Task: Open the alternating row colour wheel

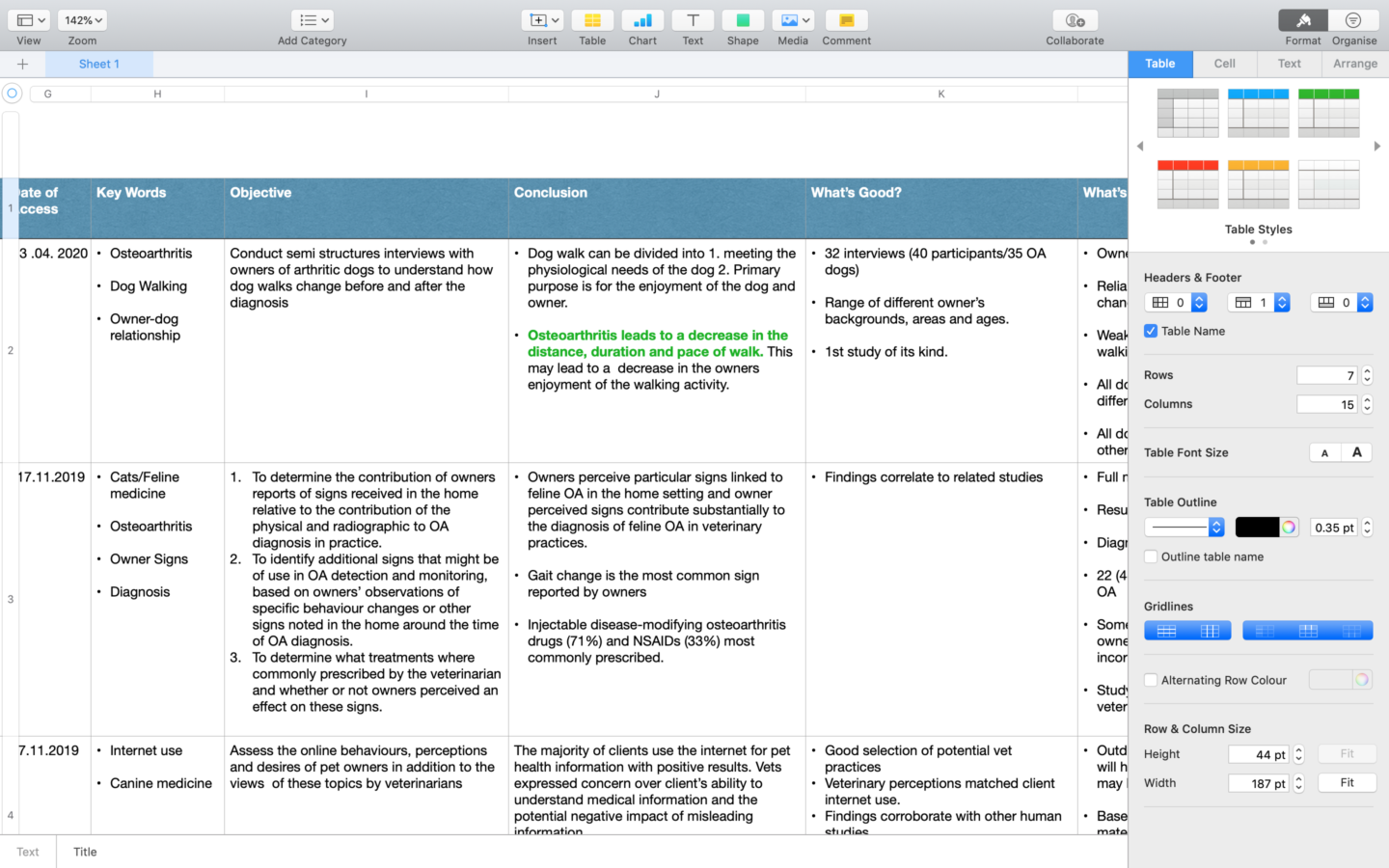Action: (1362, 680)
